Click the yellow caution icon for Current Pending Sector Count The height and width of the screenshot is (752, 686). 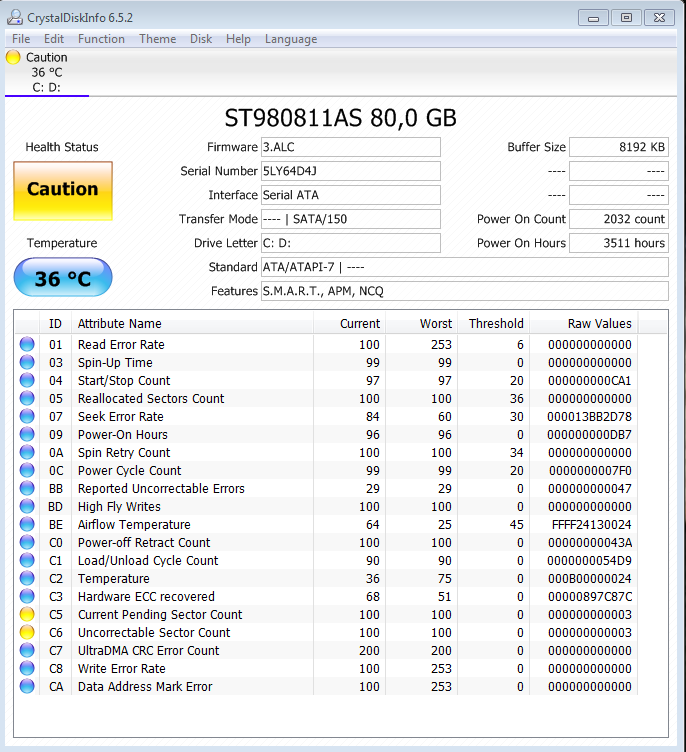27,614
